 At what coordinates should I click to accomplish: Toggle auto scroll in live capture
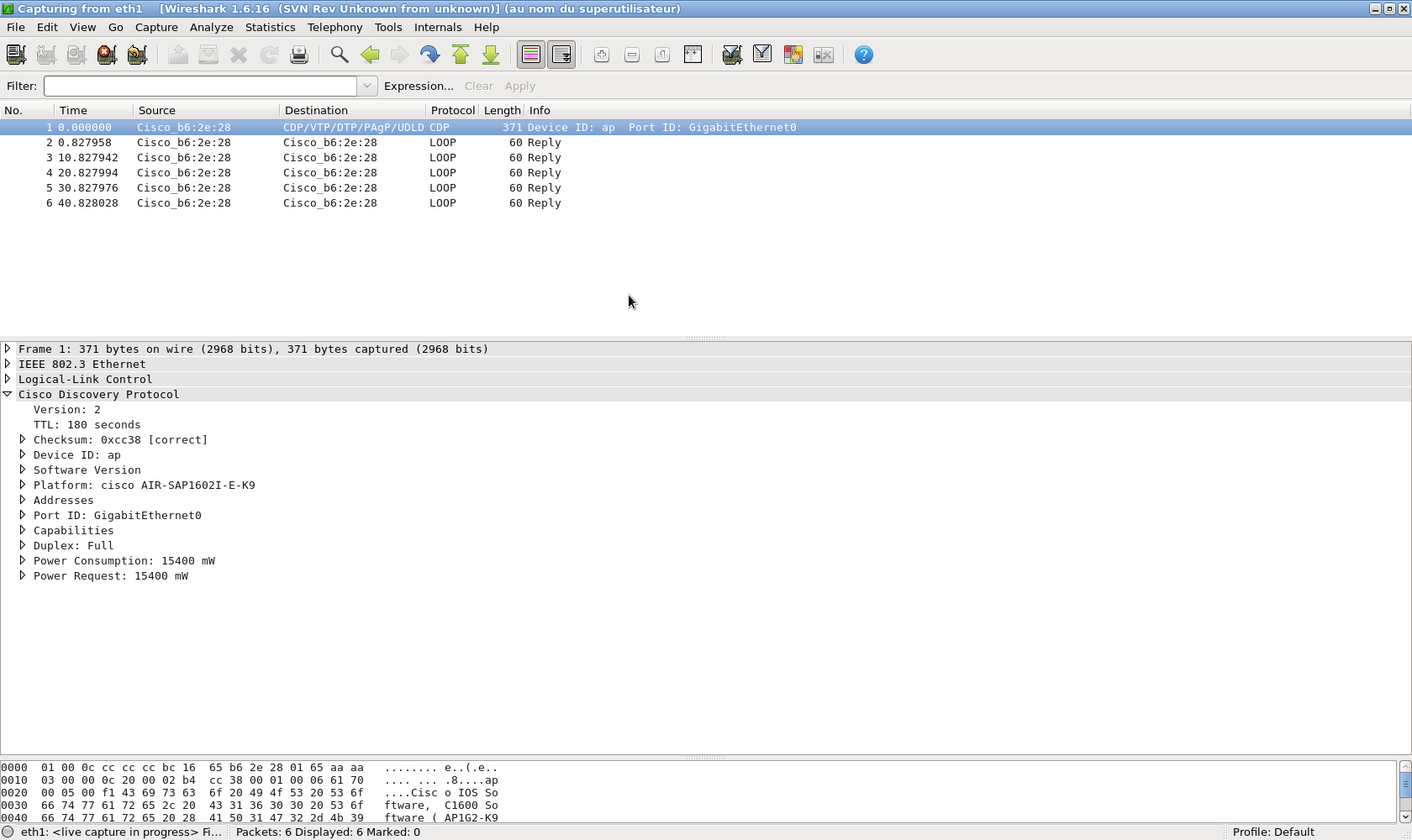pyautogui.click(x=561, y=55)
